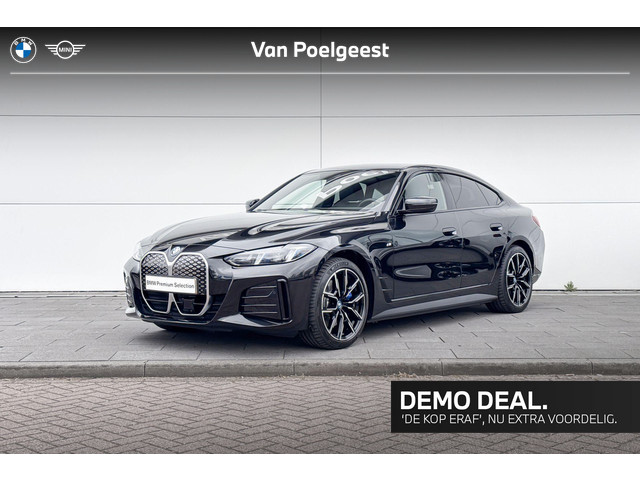Click the BMW roundel logo
The height and width of the screenshot is (480, 640).
point(23,50)
